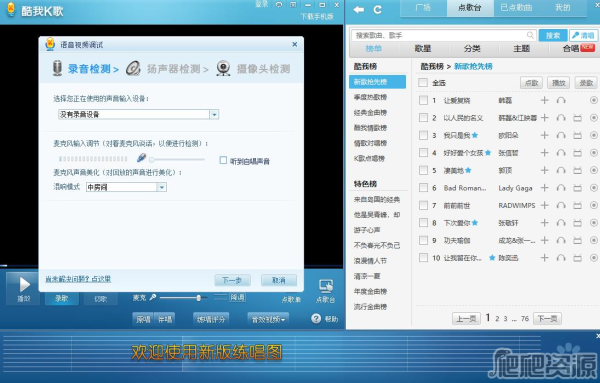Viewport: 600px width, 383px height.
Task: Listen to Bad Roman... via headphone icon
Action: [561, 188]
